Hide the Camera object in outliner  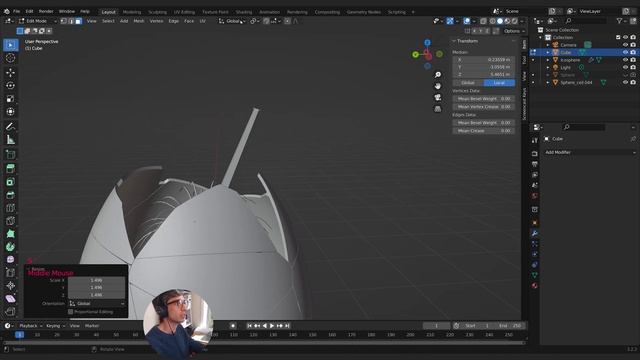point(625,45)
